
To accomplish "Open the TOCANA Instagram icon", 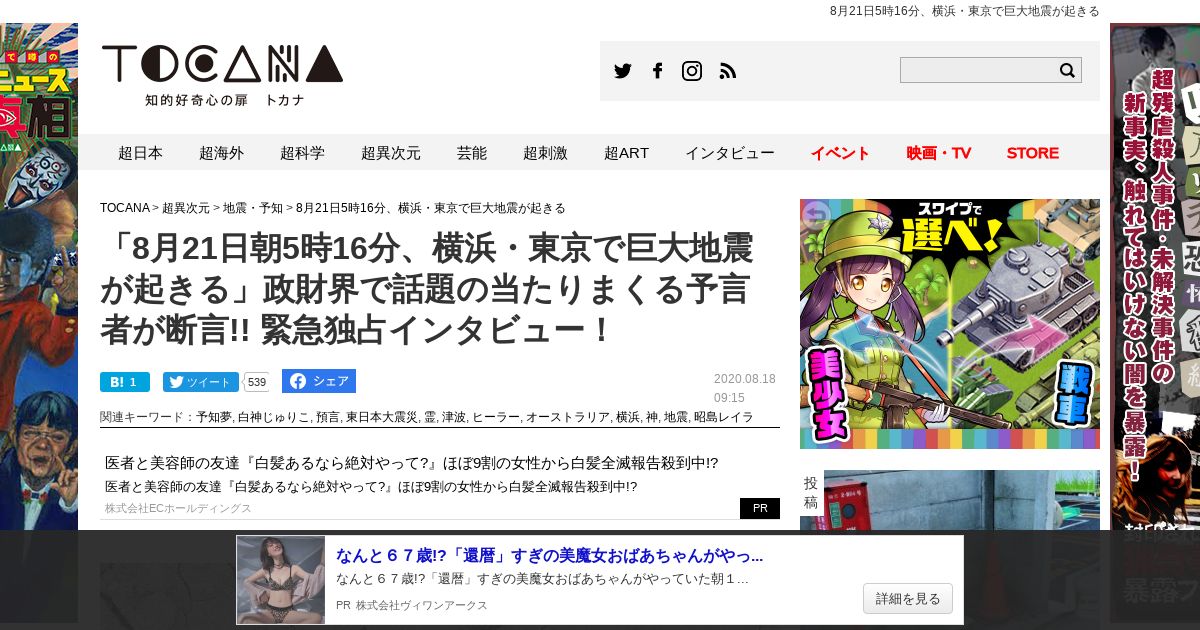I will [x=692, y=71].
